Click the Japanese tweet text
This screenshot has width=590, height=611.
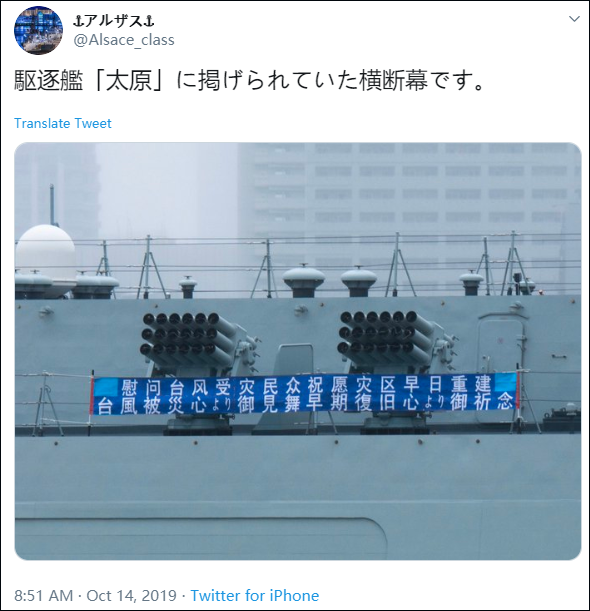pyautogui.click(x=249, y=80)
